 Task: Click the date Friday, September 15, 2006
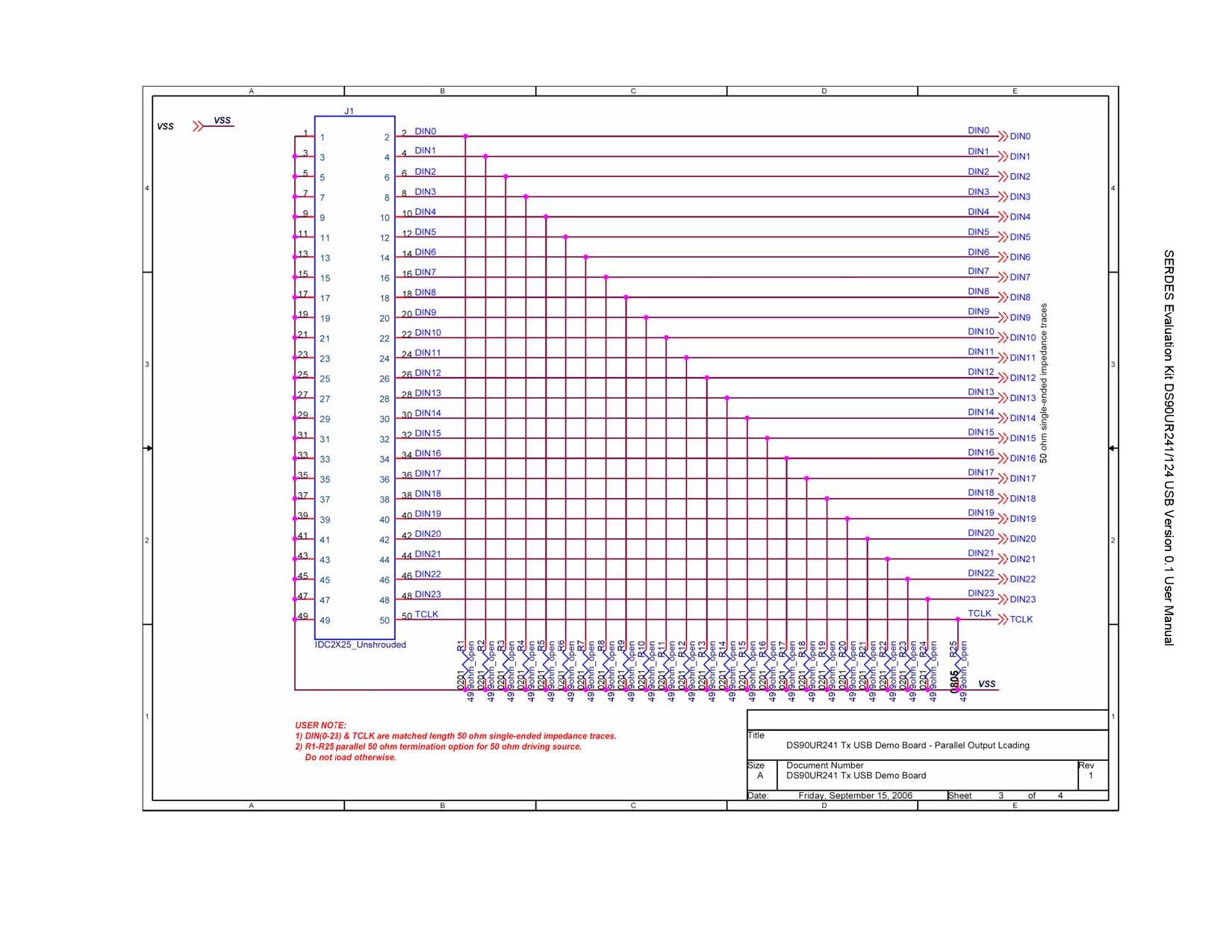pos(855,796)
